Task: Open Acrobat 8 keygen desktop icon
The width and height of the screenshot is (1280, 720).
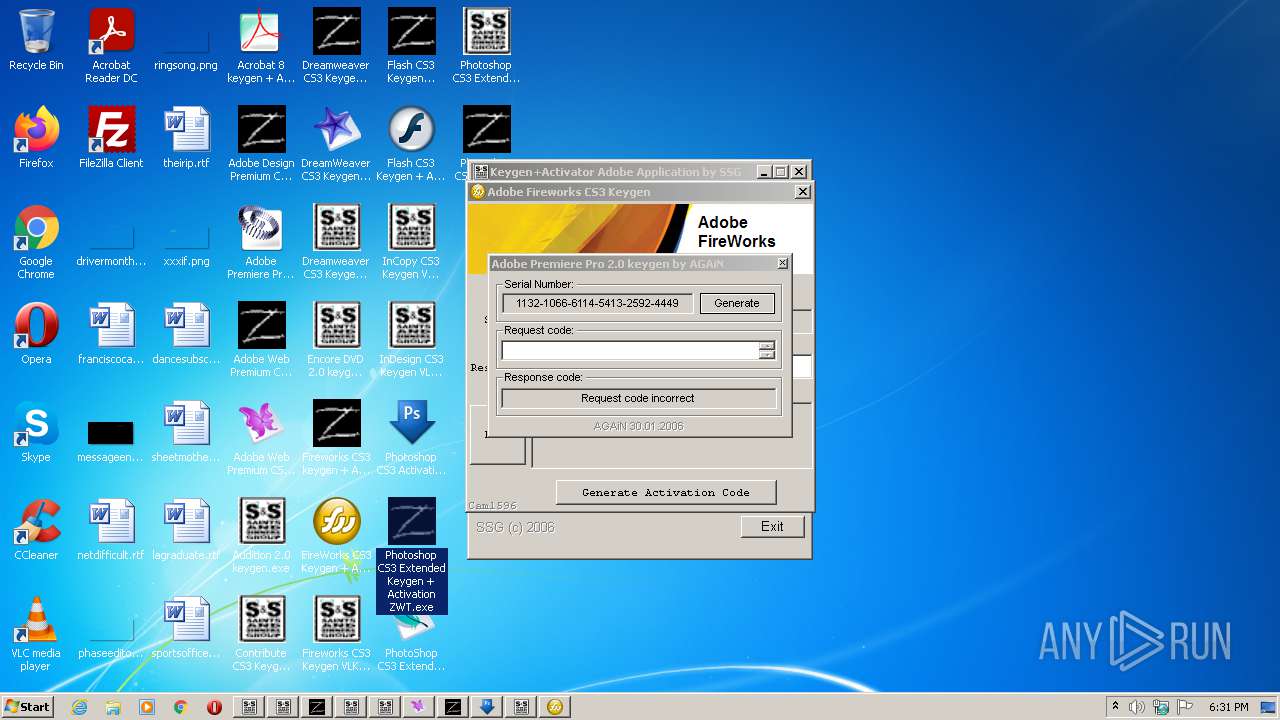Action: pyautogui.click(x=261, y=45)
